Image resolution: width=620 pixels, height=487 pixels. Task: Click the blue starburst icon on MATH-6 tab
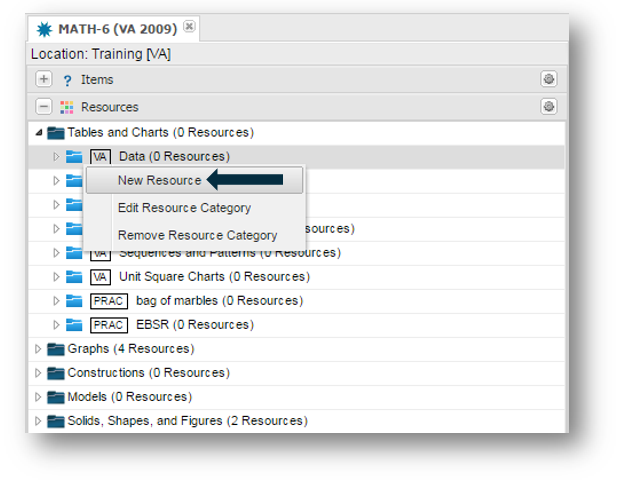(x=44, y=29)
